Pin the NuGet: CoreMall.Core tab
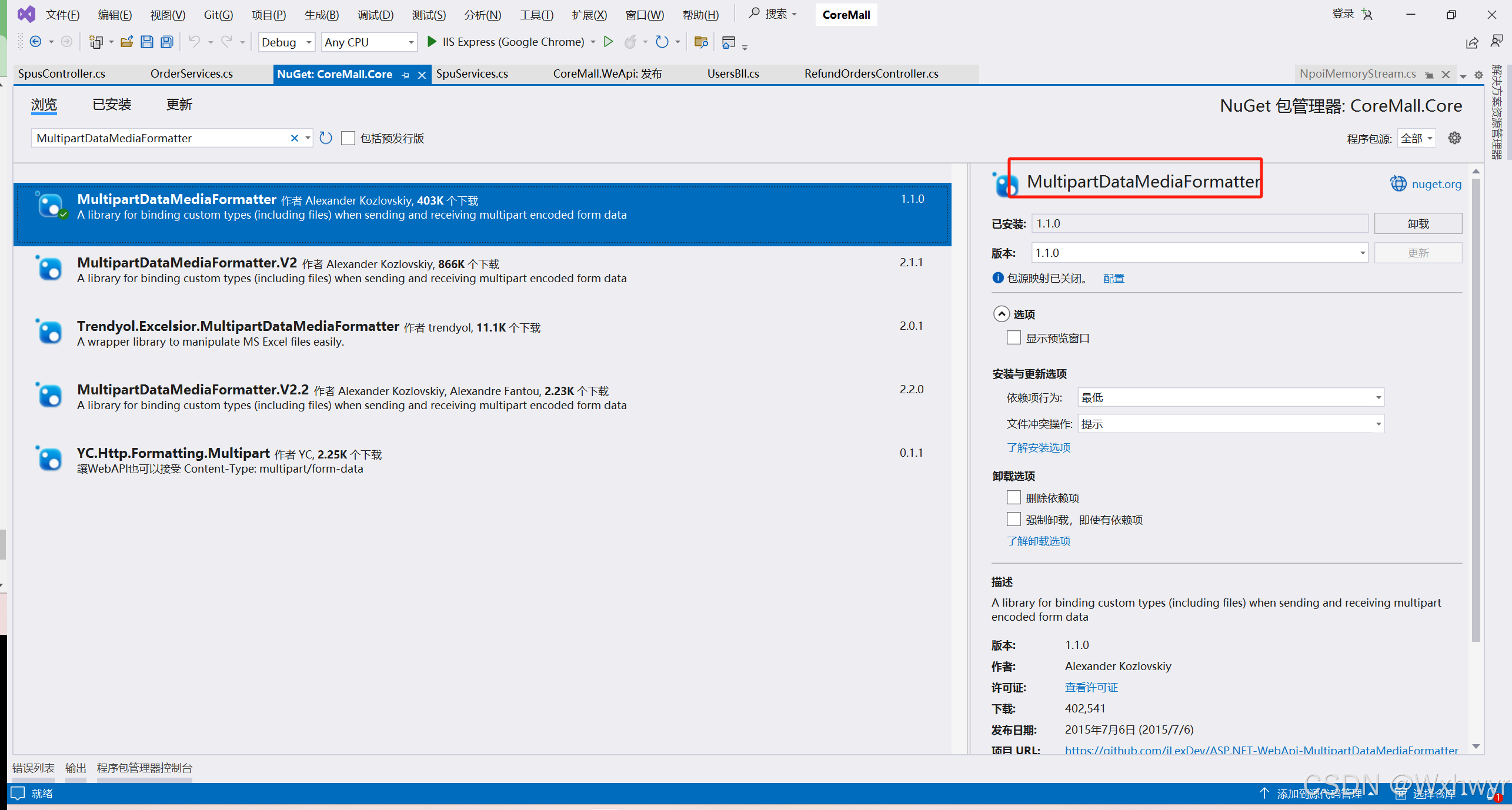 (405, 75)
